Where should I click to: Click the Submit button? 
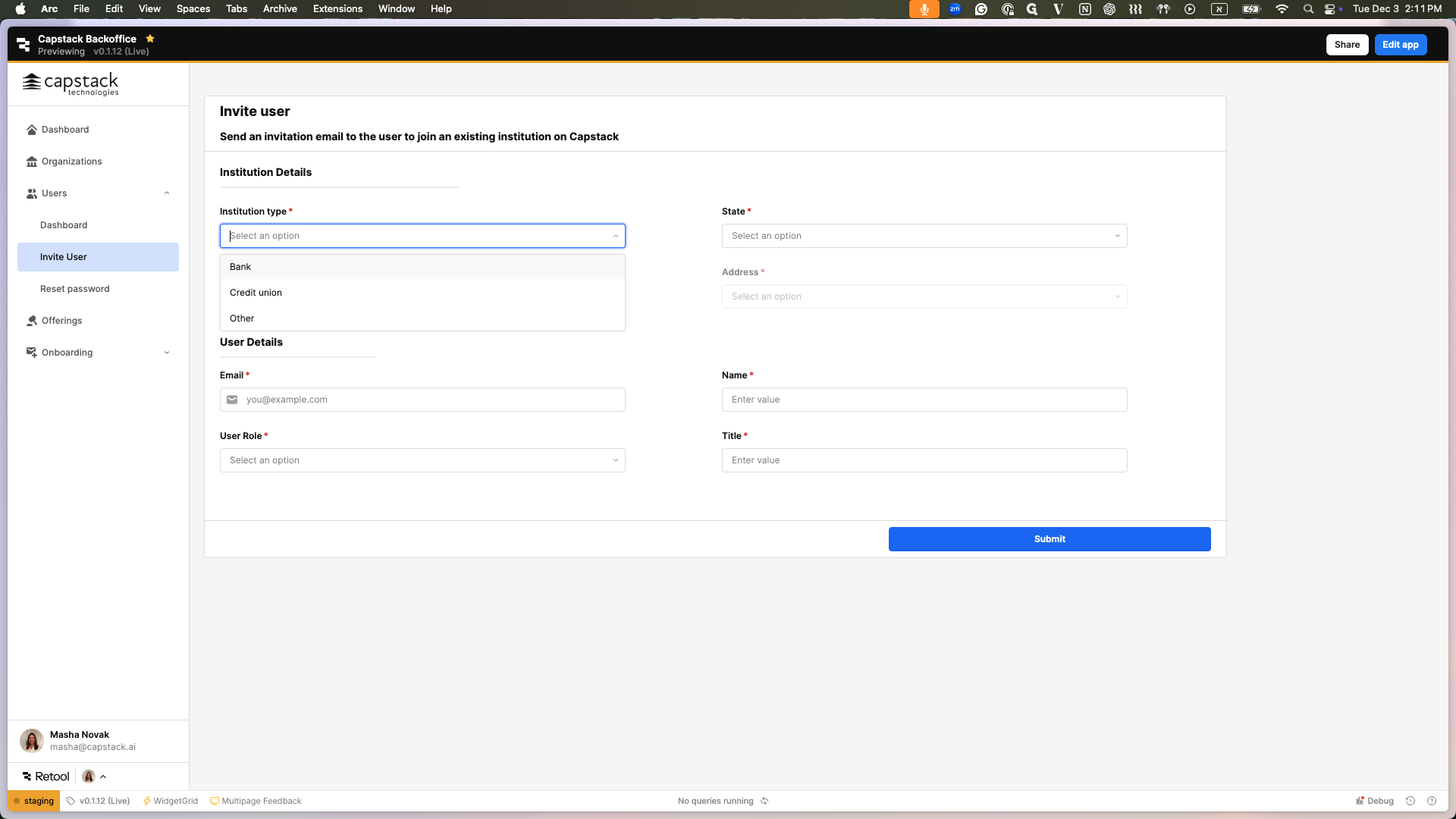pos(1050,539)
